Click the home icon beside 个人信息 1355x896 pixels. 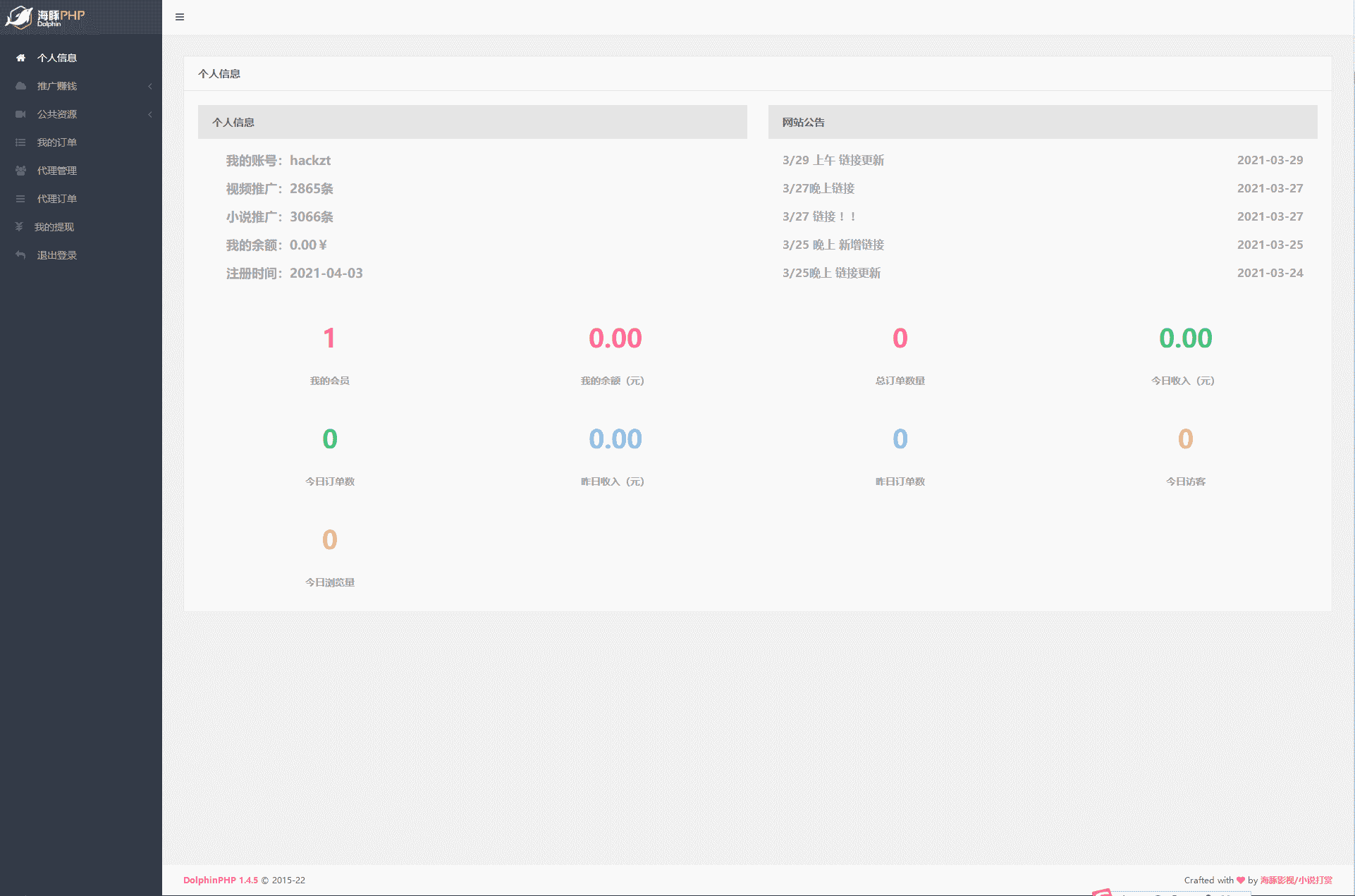coord(20,58)
